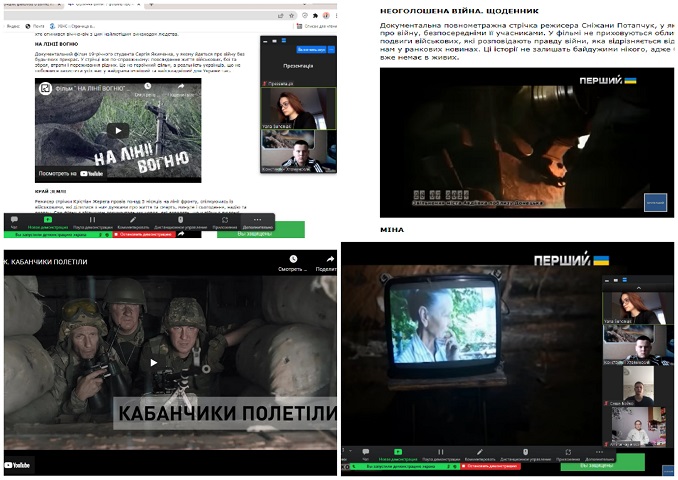Click Комментировать pencil in Zoom toolbar under the TV-set video
Viewport: 678px width, 480px height.
point(480,454)
